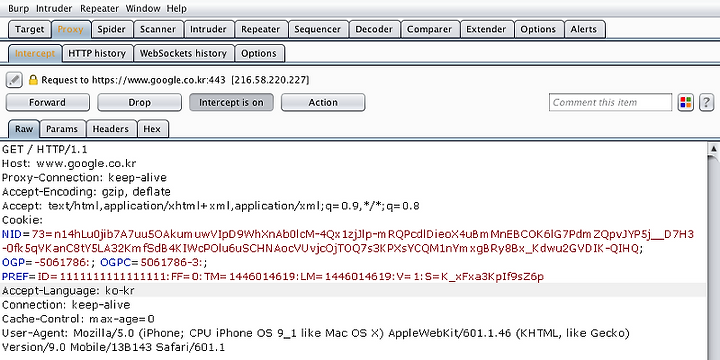Click the Comment this item field
Viewport: 720px width, 360px height.
point(610,102)
